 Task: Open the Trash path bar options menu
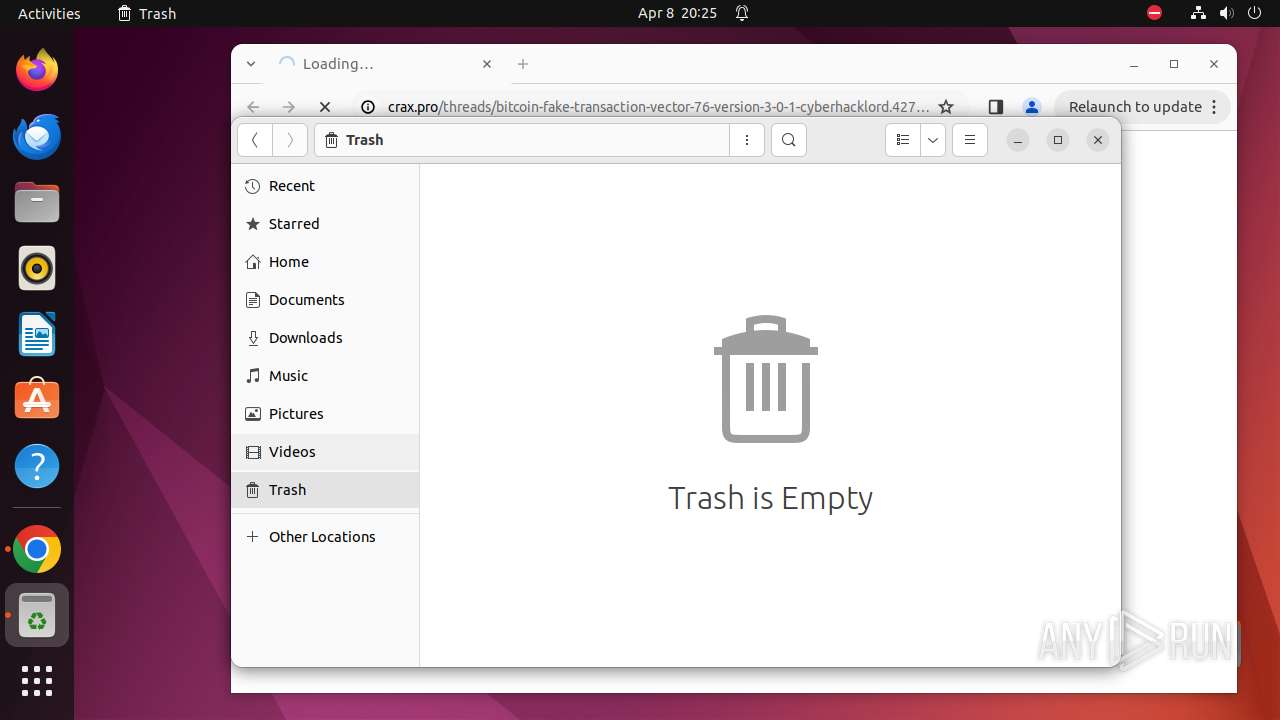click(747, 140)
